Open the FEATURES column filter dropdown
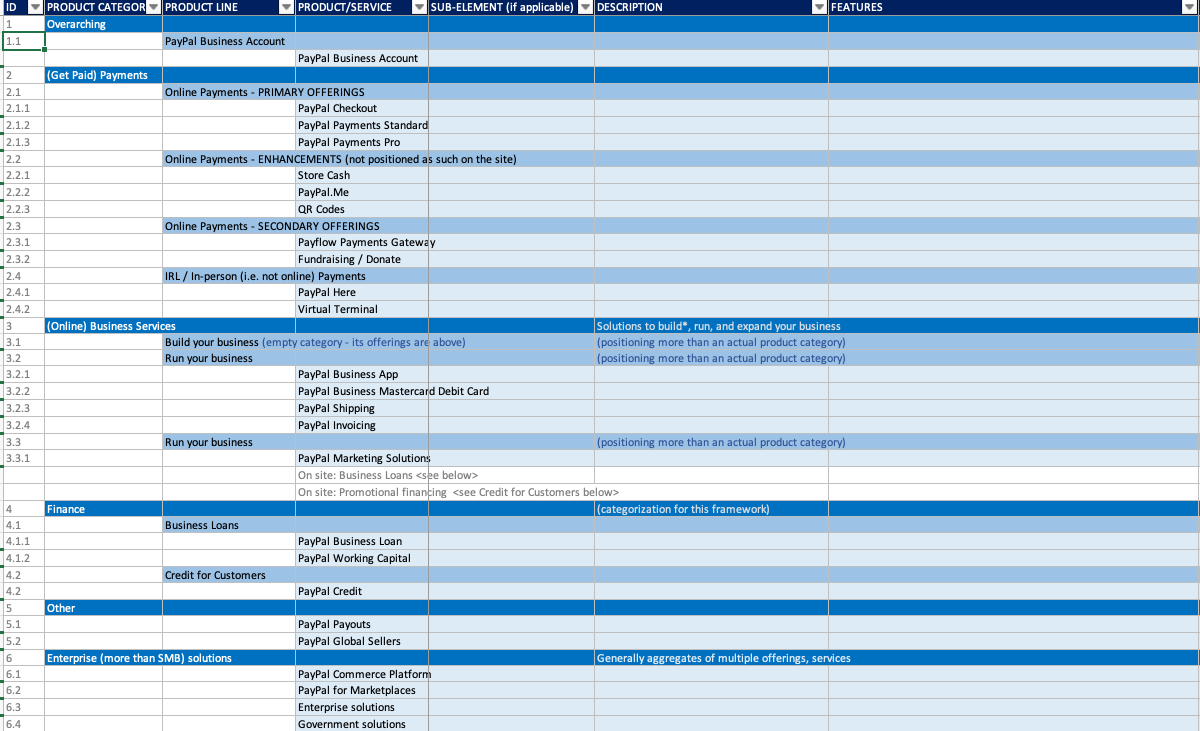 pos(1191,7)
